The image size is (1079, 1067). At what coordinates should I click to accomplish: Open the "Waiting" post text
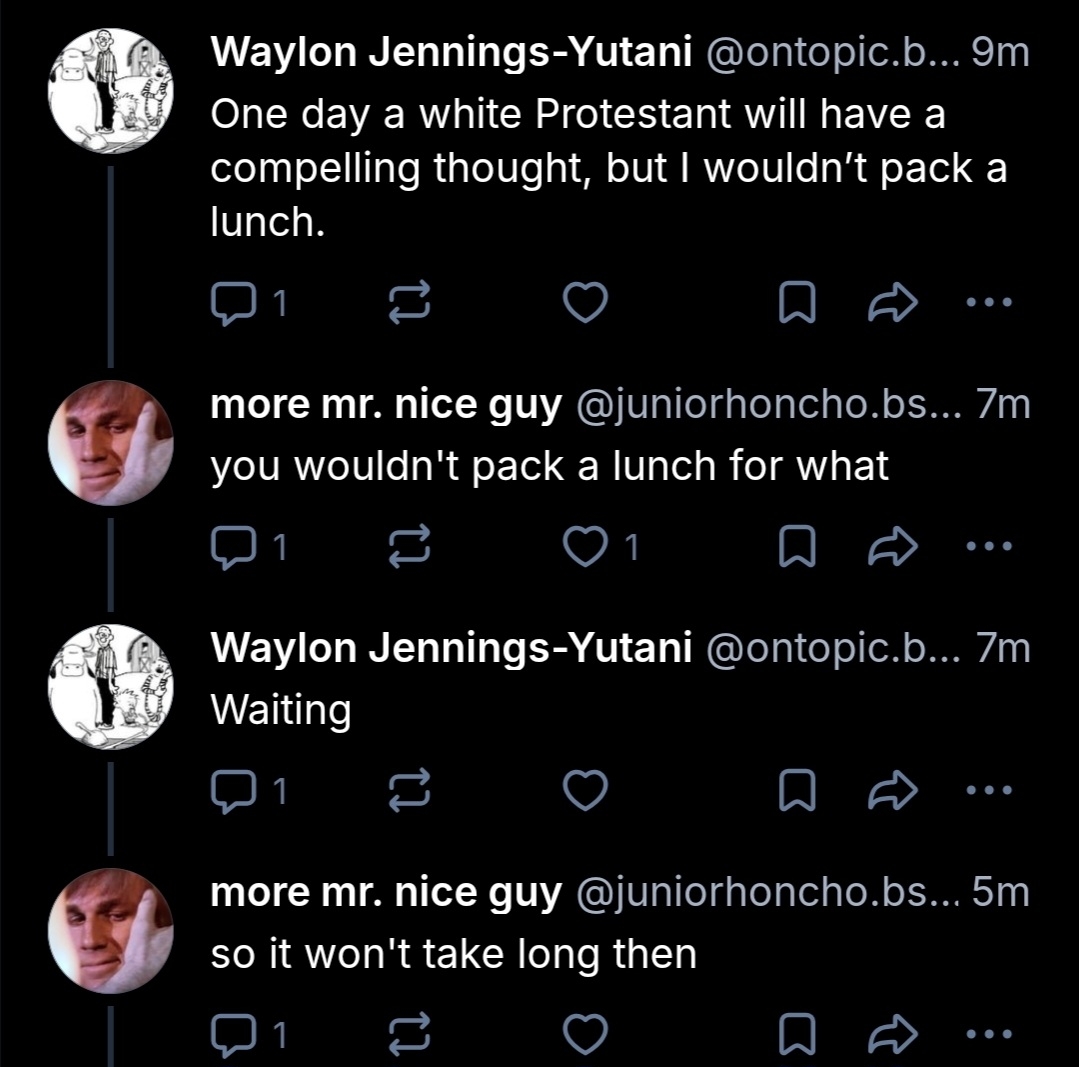[281, 710]
